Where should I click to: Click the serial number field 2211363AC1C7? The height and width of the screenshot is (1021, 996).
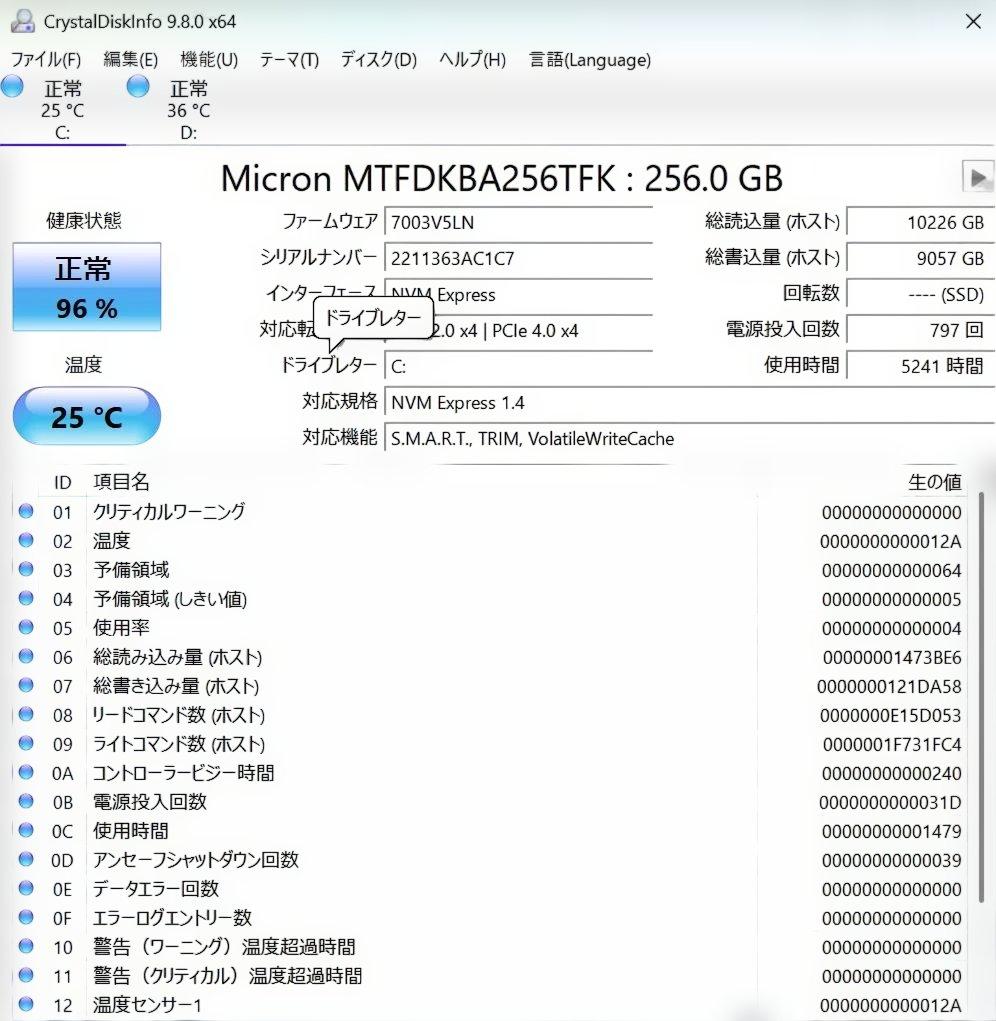coord(518,259)
